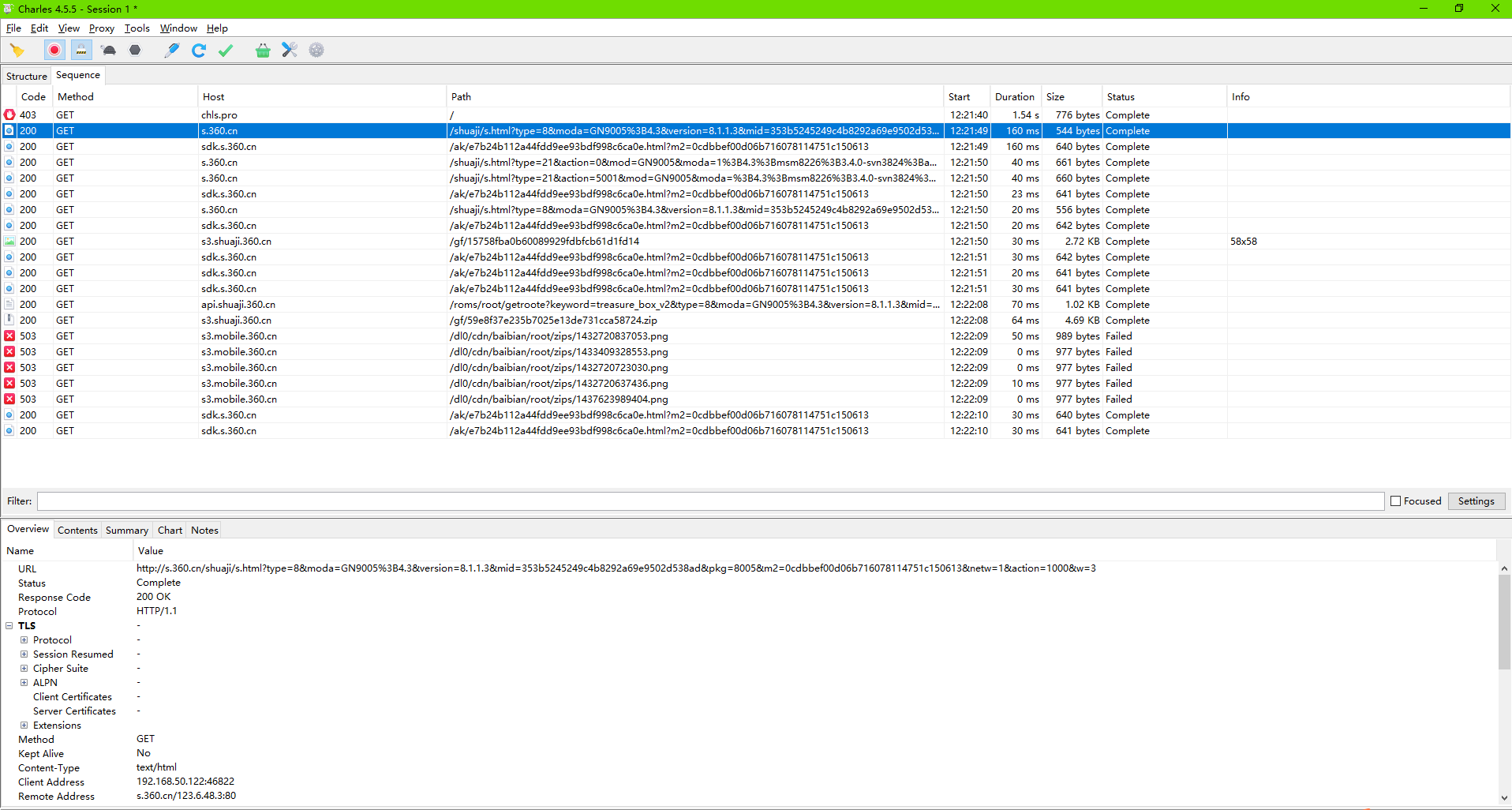The height and width of the screenshot is (810, 1512).
Task: Open the green basket publish icon
Action: coord(263,51)
